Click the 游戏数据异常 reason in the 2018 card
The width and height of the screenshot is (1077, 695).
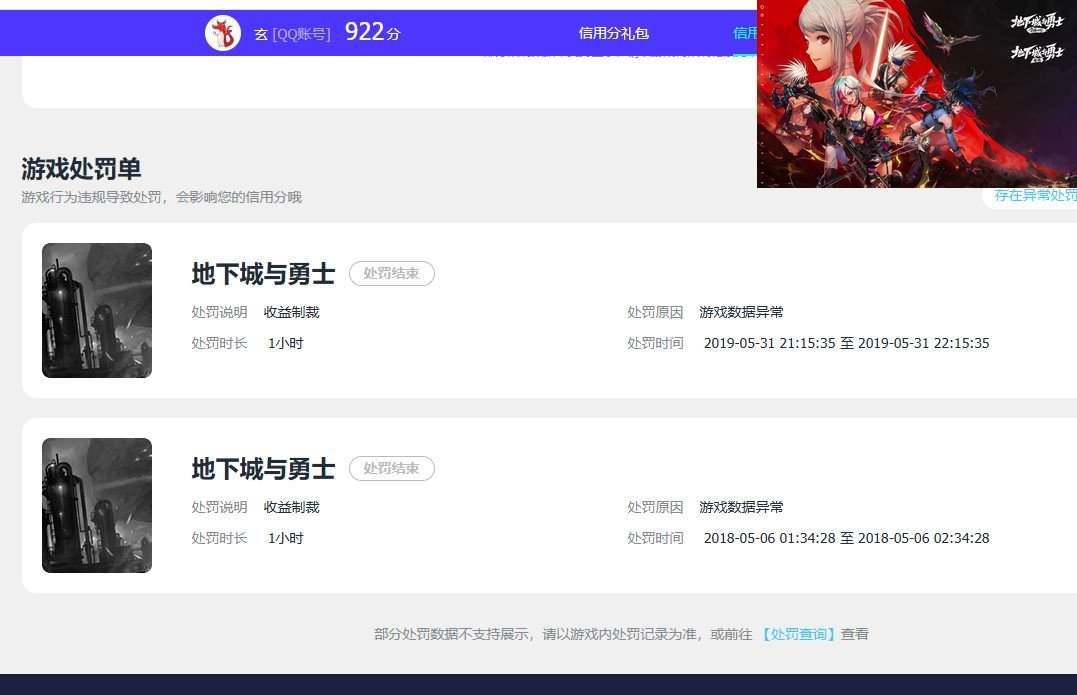(741, 508)
